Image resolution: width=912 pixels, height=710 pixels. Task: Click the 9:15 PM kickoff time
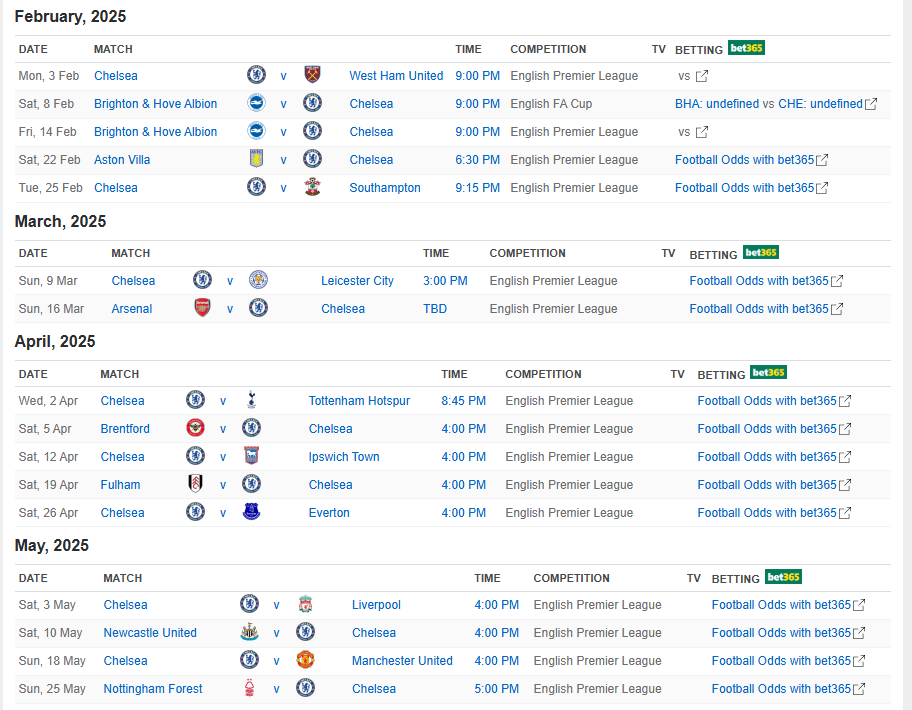coord(478,188)
